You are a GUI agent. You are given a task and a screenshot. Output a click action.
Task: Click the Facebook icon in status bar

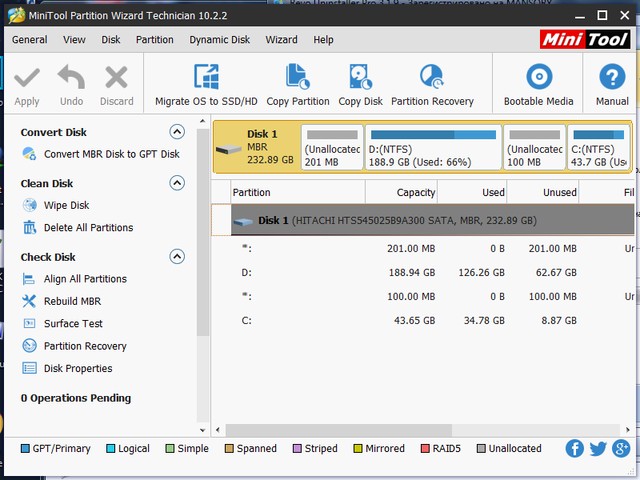(x=575, y=449)
